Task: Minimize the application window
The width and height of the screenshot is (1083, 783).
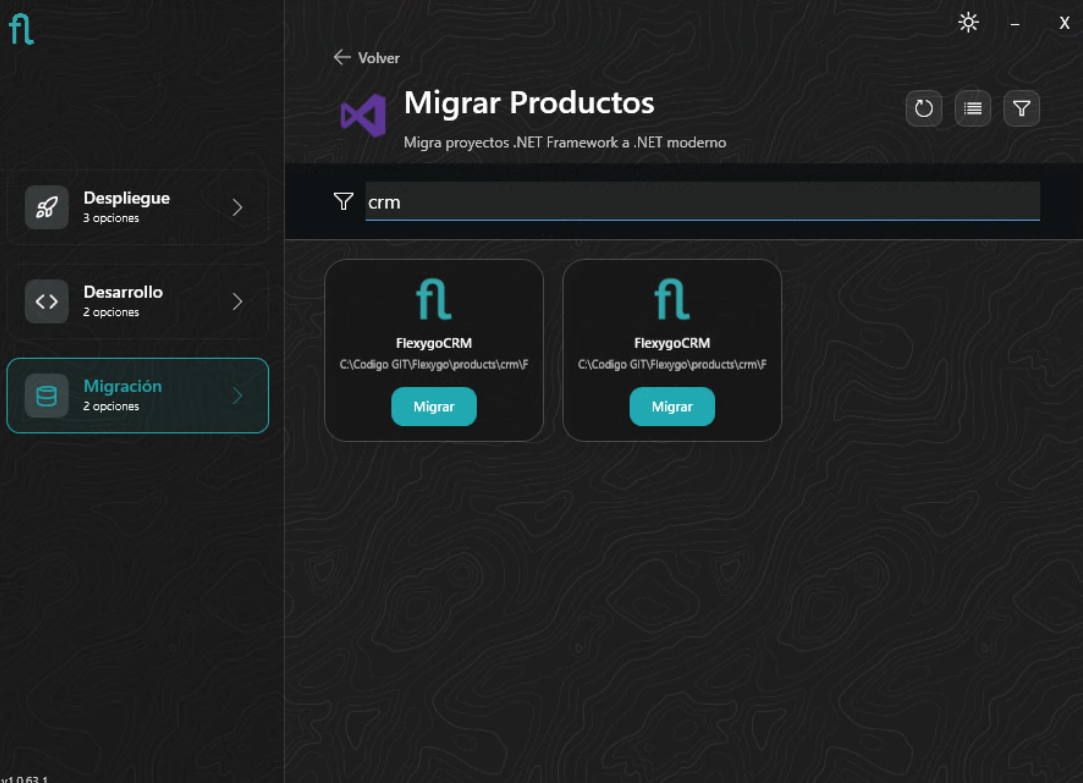Action: point(1015,24)
